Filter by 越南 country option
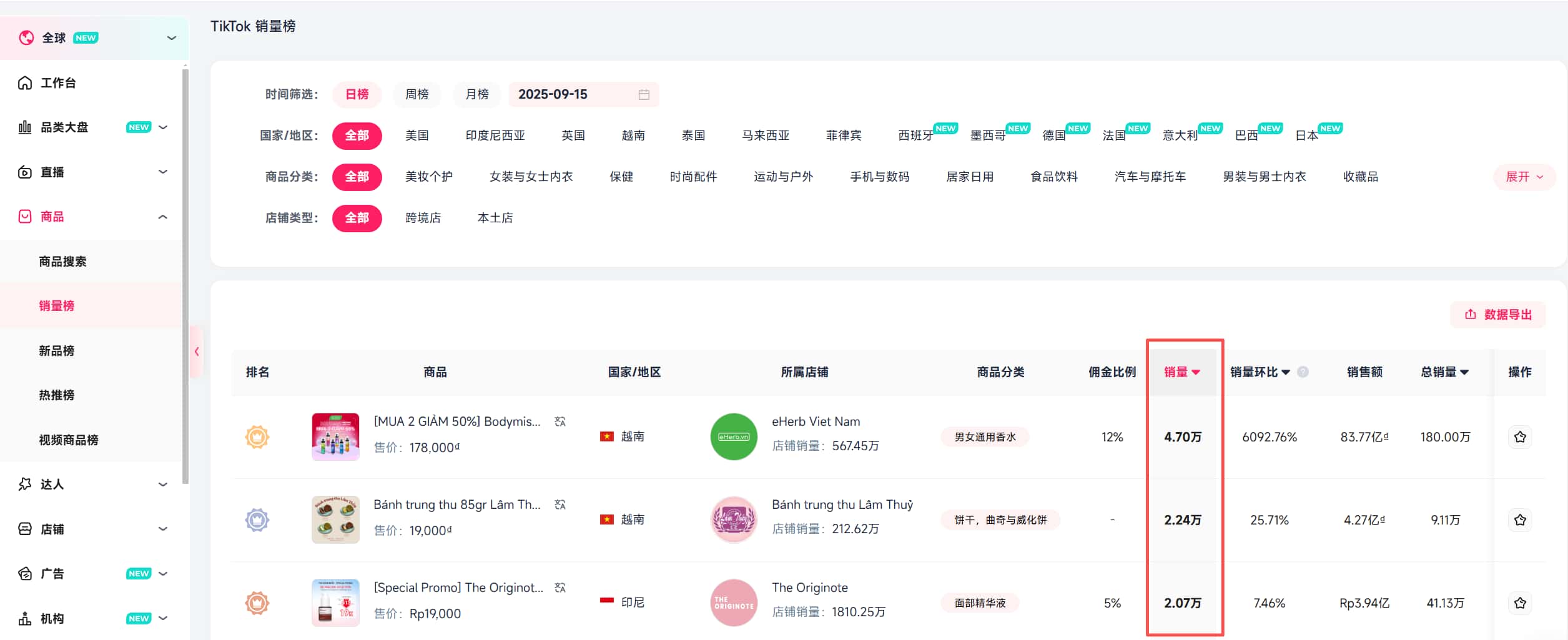Screen dimensions: 1568x640 point(633,135)
